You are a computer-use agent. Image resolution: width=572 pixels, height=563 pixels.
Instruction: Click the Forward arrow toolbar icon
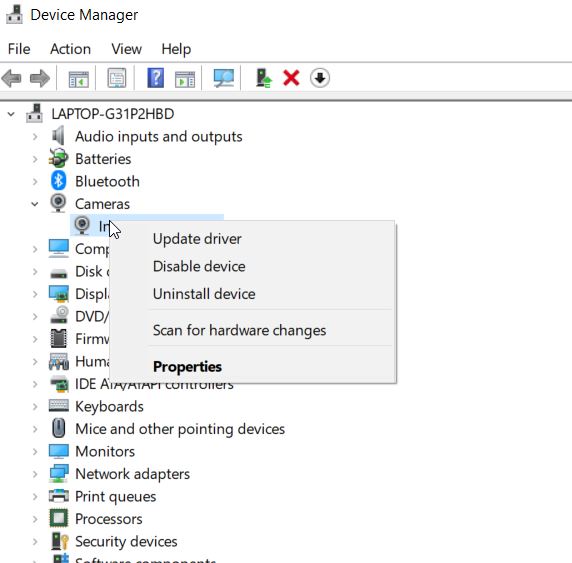[40, 78]
